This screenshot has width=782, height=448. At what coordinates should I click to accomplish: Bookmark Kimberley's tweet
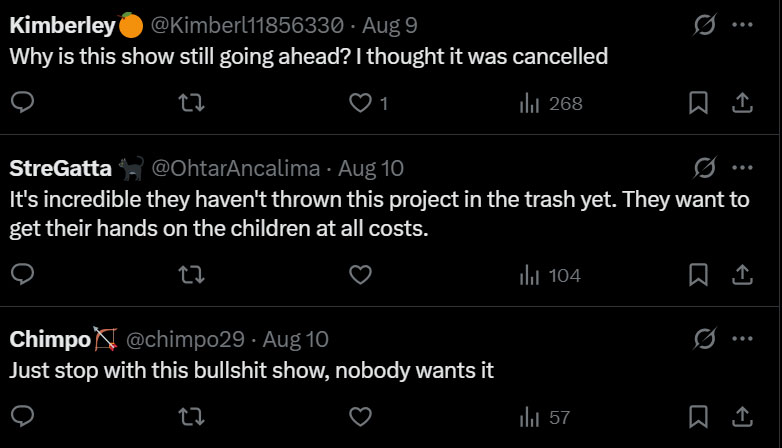click(x=700, y=103)
